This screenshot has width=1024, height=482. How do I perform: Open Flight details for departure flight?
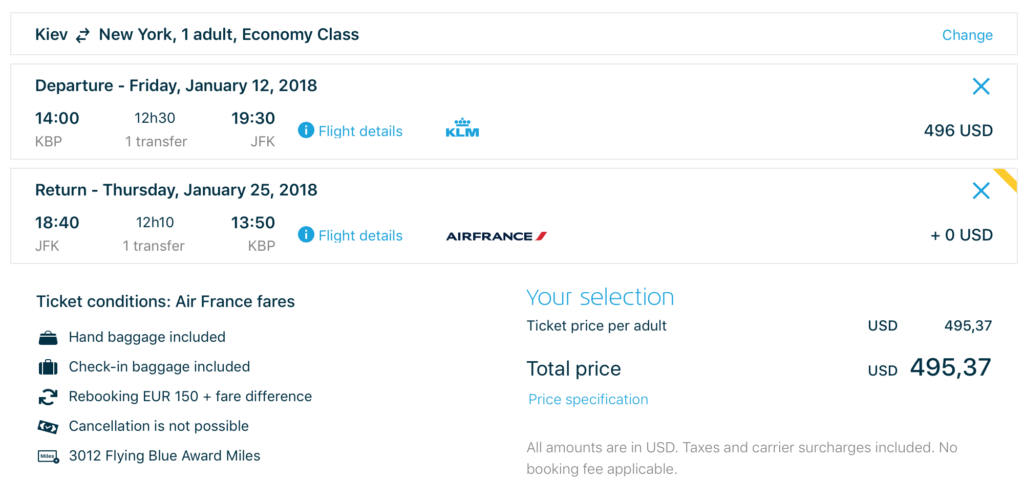(360, 131)
